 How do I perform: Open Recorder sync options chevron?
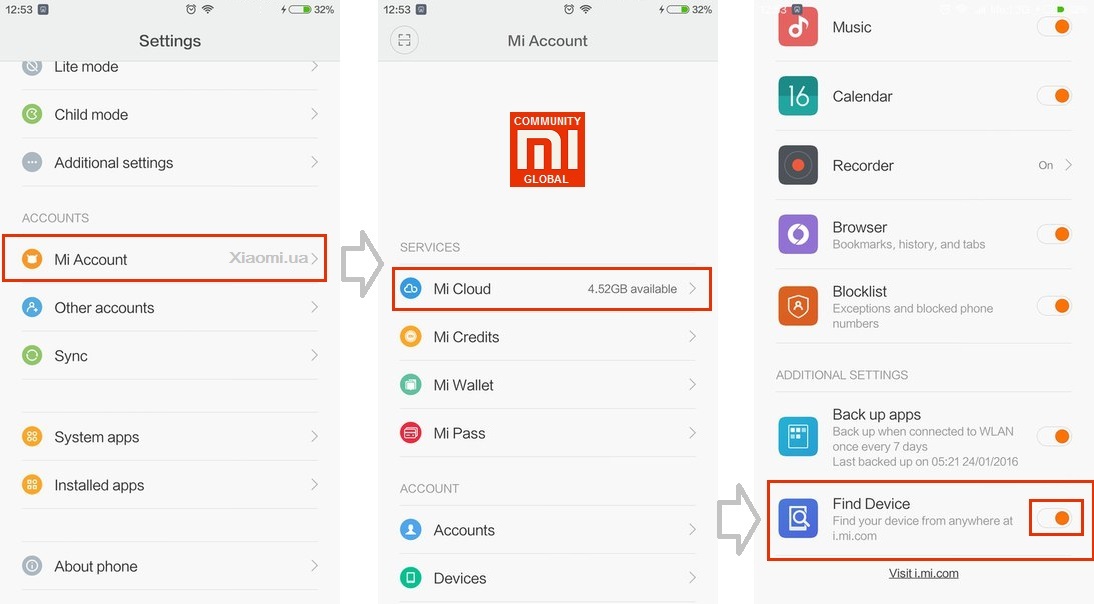1068,165
